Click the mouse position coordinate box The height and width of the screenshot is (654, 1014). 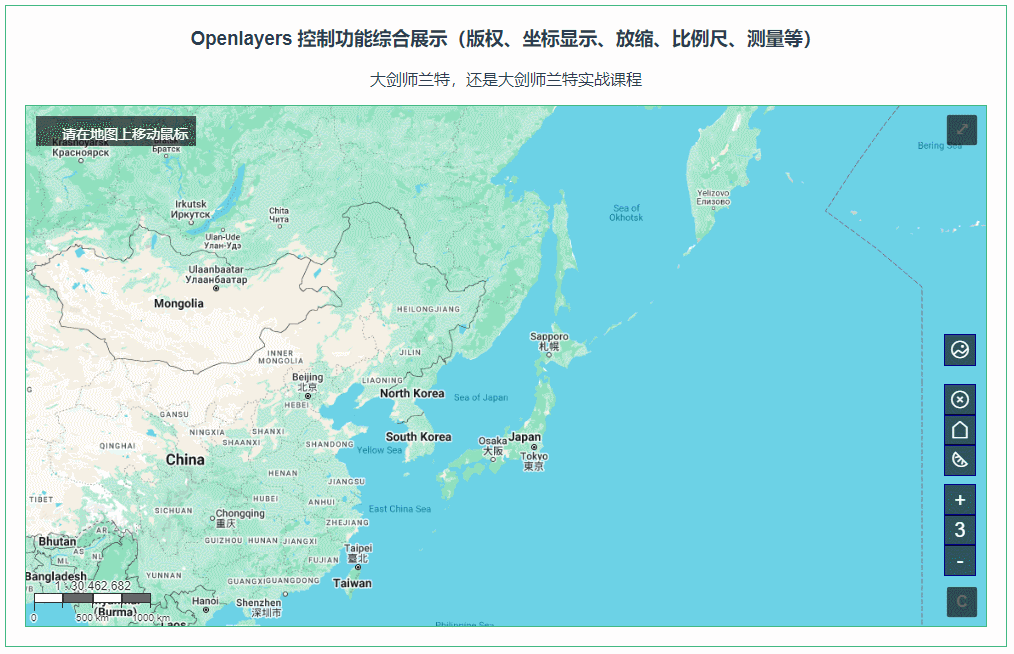click(x=116, y=131)
